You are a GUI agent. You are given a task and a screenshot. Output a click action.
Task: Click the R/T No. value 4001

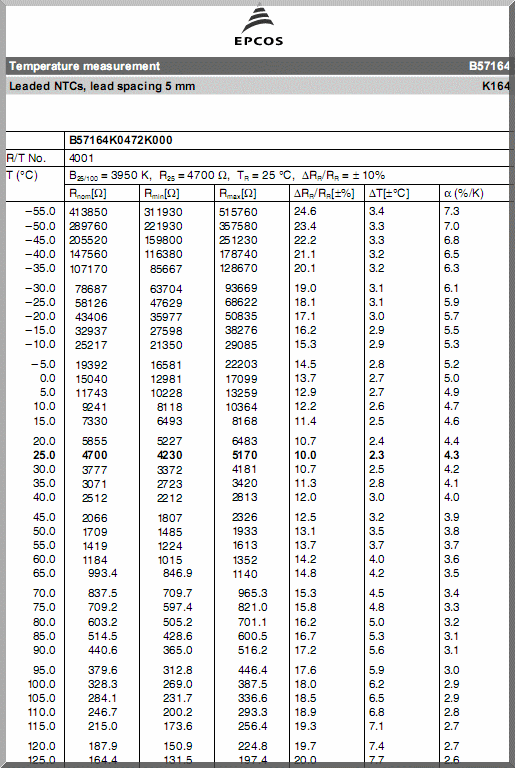pyautogui.click(x=81, y=158)
